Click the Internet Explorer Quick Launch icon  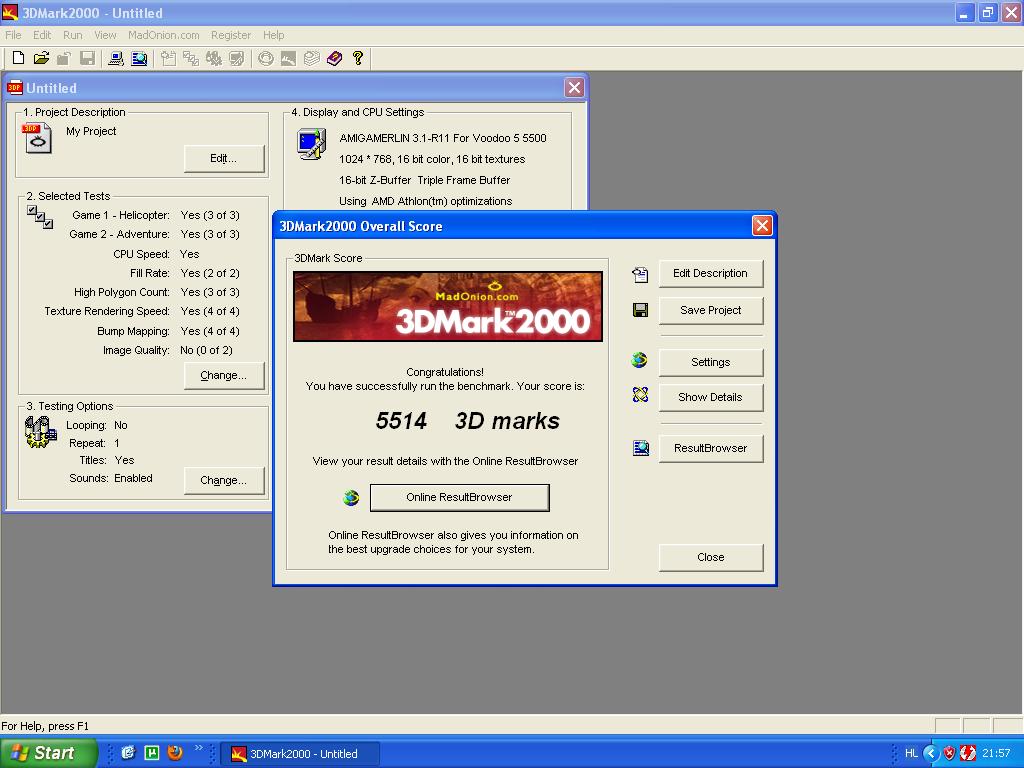(x=128, y=752)
